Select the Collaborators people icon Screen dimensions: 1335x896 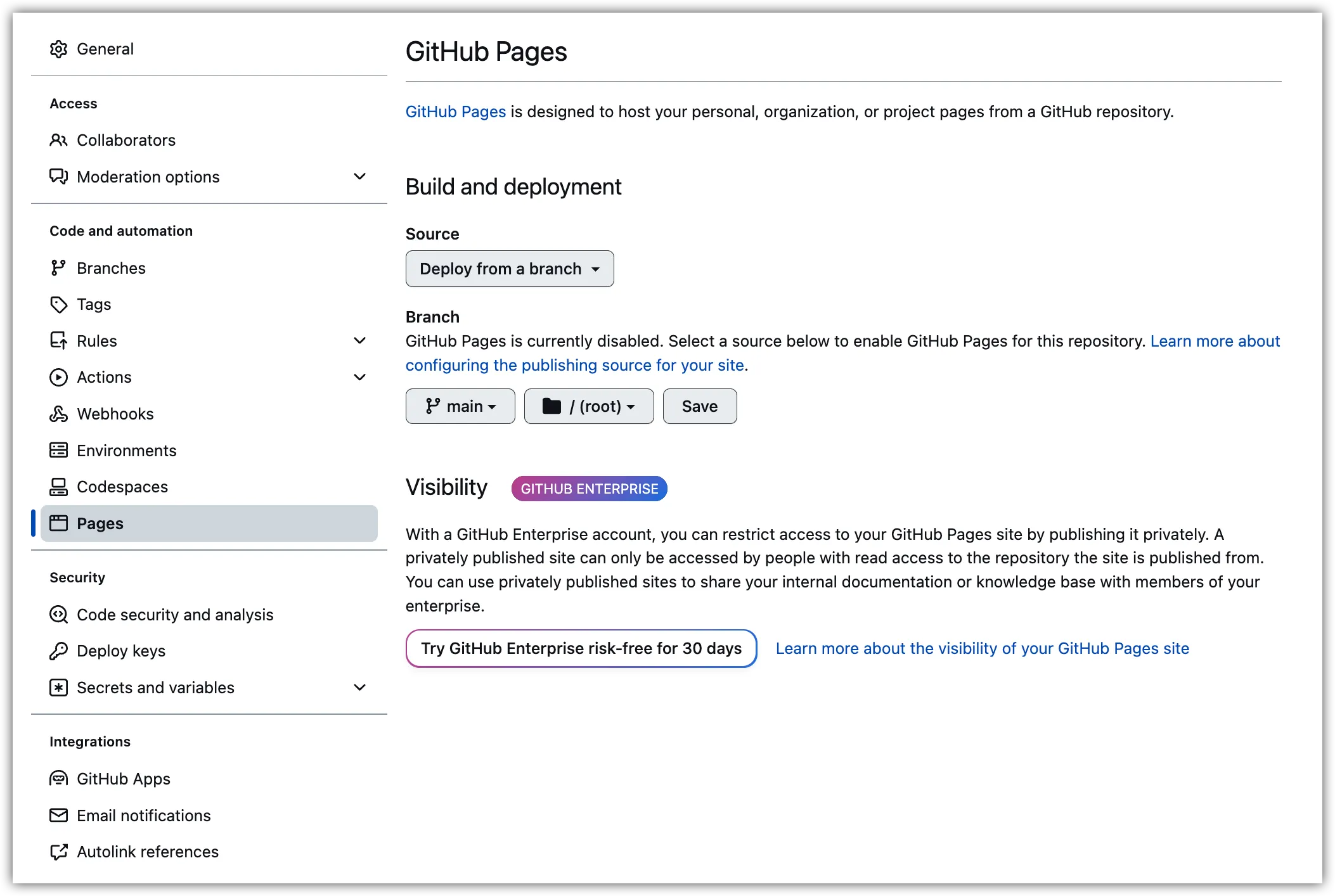58,140
